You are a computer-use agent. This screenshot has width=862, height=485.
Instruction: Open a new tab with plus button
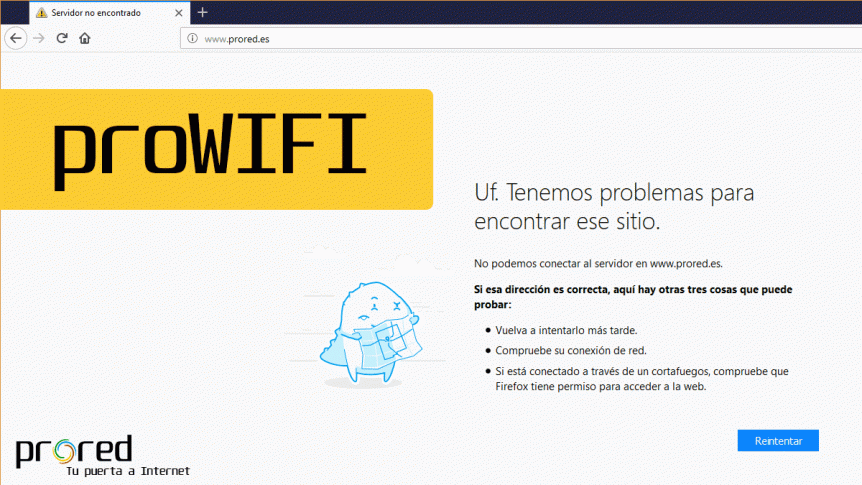[x=202, y=12]
